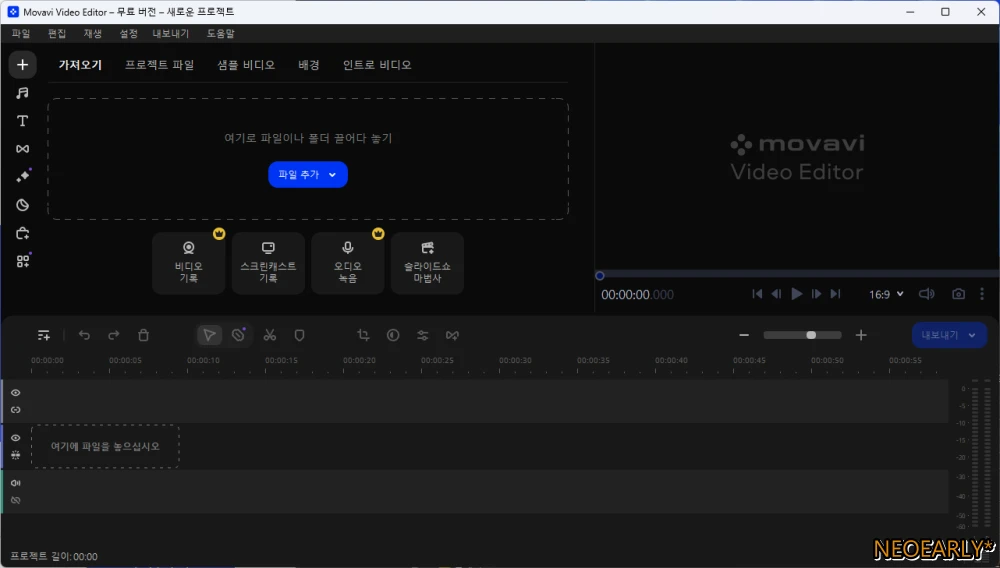The height and width of the screenshot is (568, 1000).
Task: Open the Stickers elements panel in sidebar
Action: pos(22,205)
